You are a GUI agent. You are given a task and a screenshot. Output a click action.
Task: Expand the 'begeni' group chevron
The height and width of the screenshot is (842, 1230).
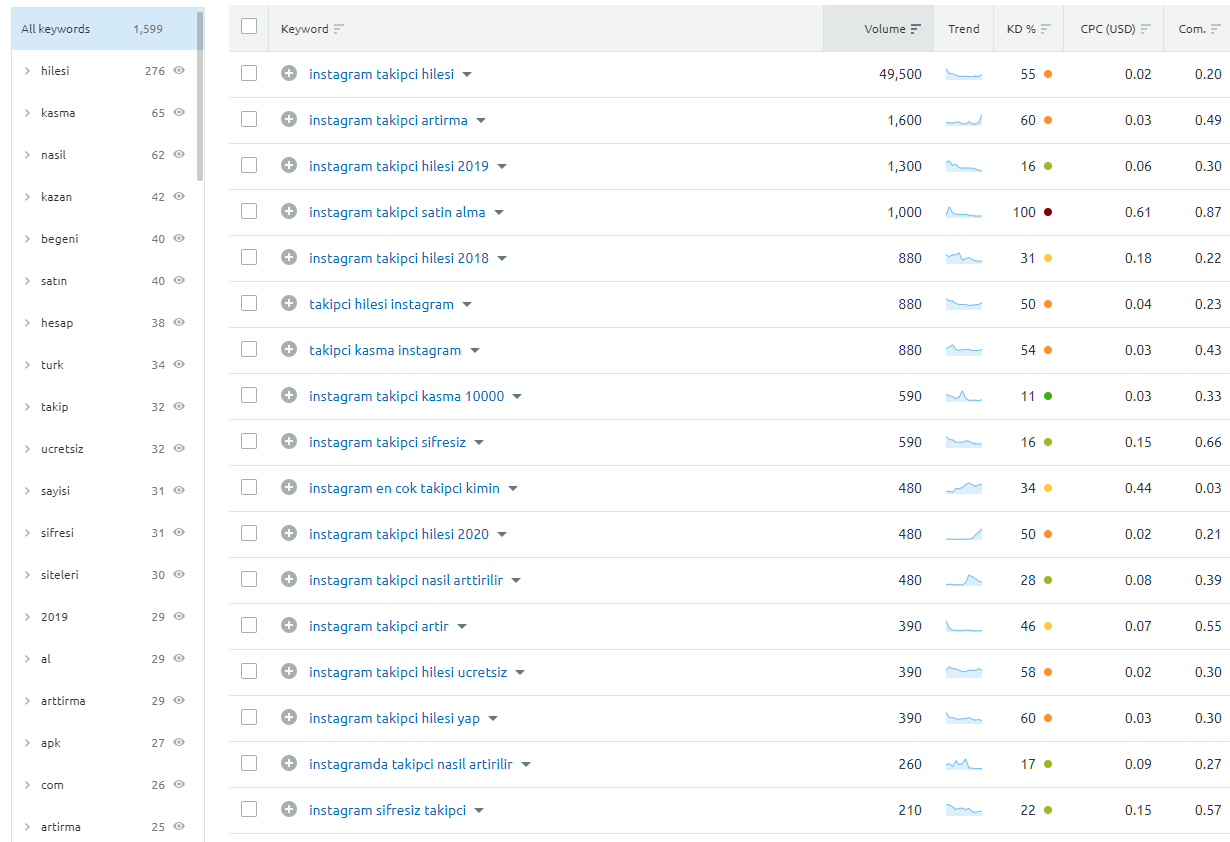[x=27, y=239]
